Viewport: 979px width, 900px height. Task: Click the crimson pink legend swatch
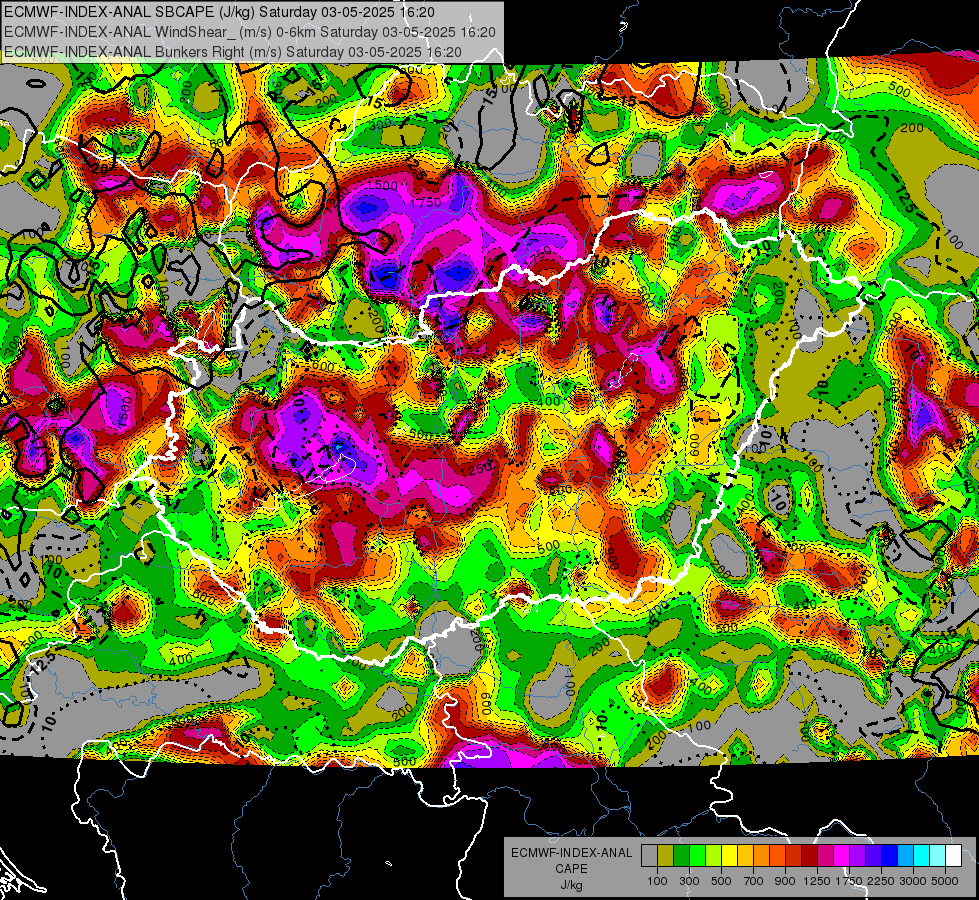tap(825, 856)
